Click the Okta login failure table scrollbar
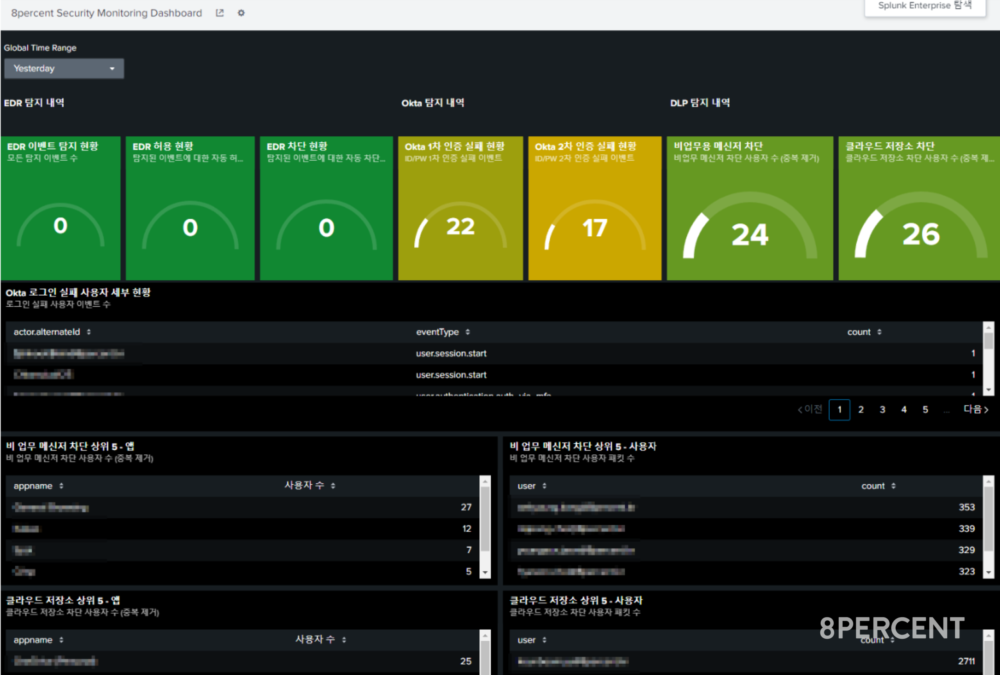The width and height of the screenshot is (1000, 675). [x=988, y=358]
